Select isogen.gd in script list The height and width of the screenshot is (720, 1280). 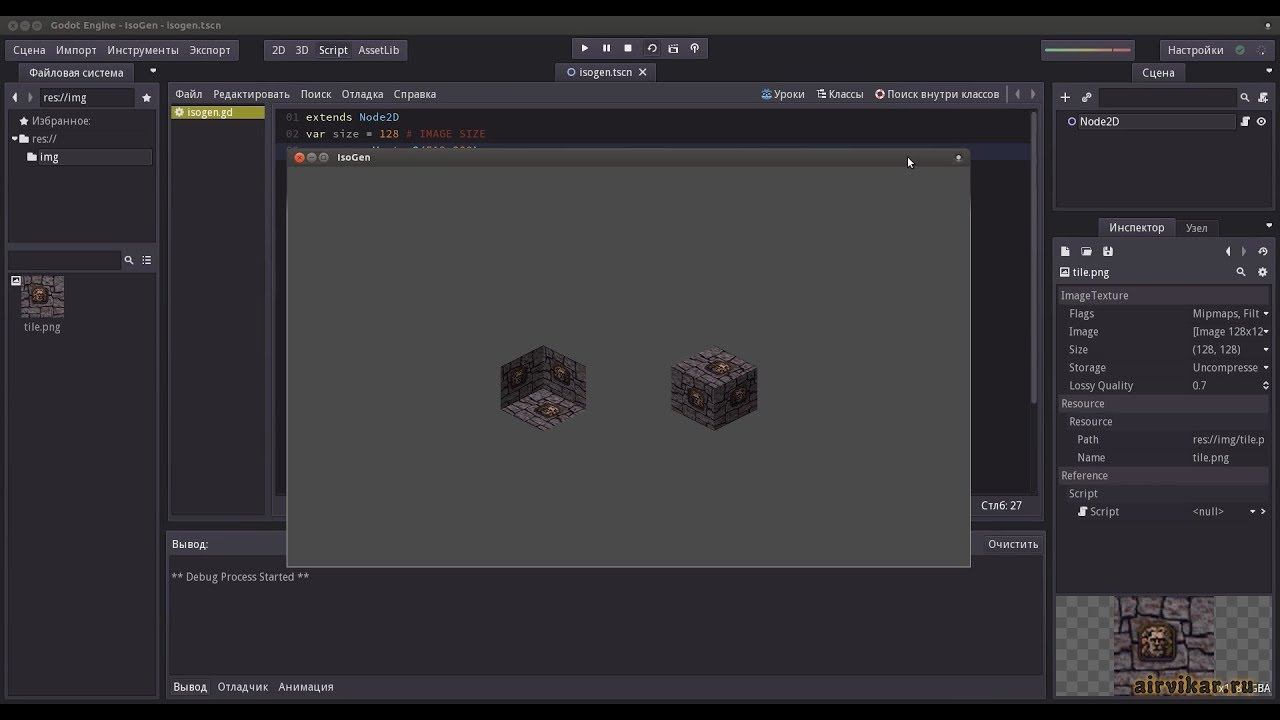217,112
